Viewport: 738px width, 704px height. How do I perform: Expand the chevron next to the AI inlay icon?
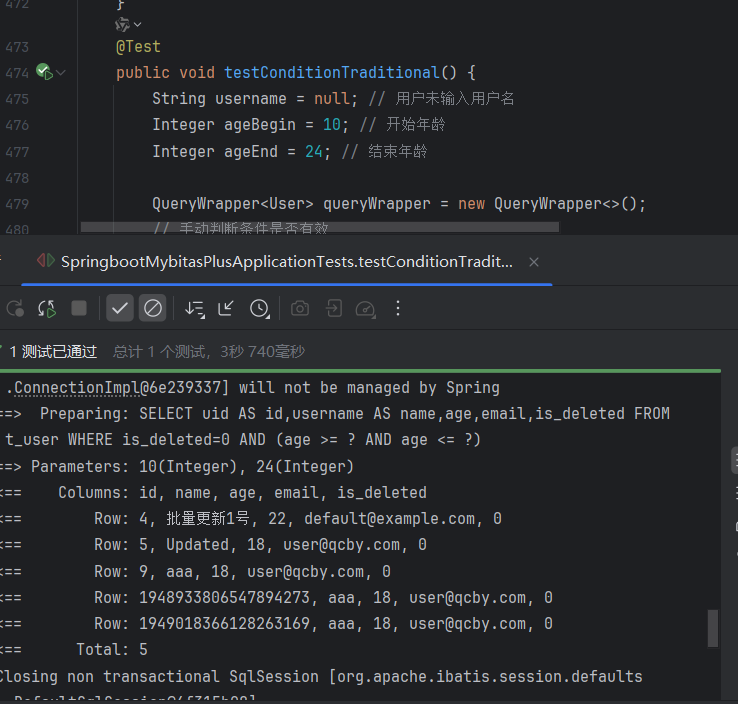pos(137,24)
